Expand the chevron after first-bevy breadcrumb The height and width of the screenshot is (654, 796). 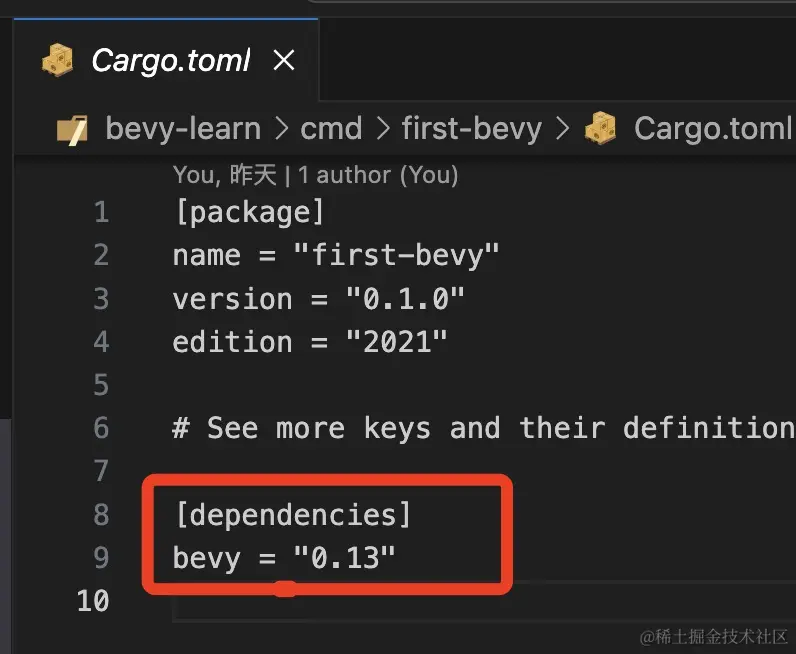(x=562, y=129)
